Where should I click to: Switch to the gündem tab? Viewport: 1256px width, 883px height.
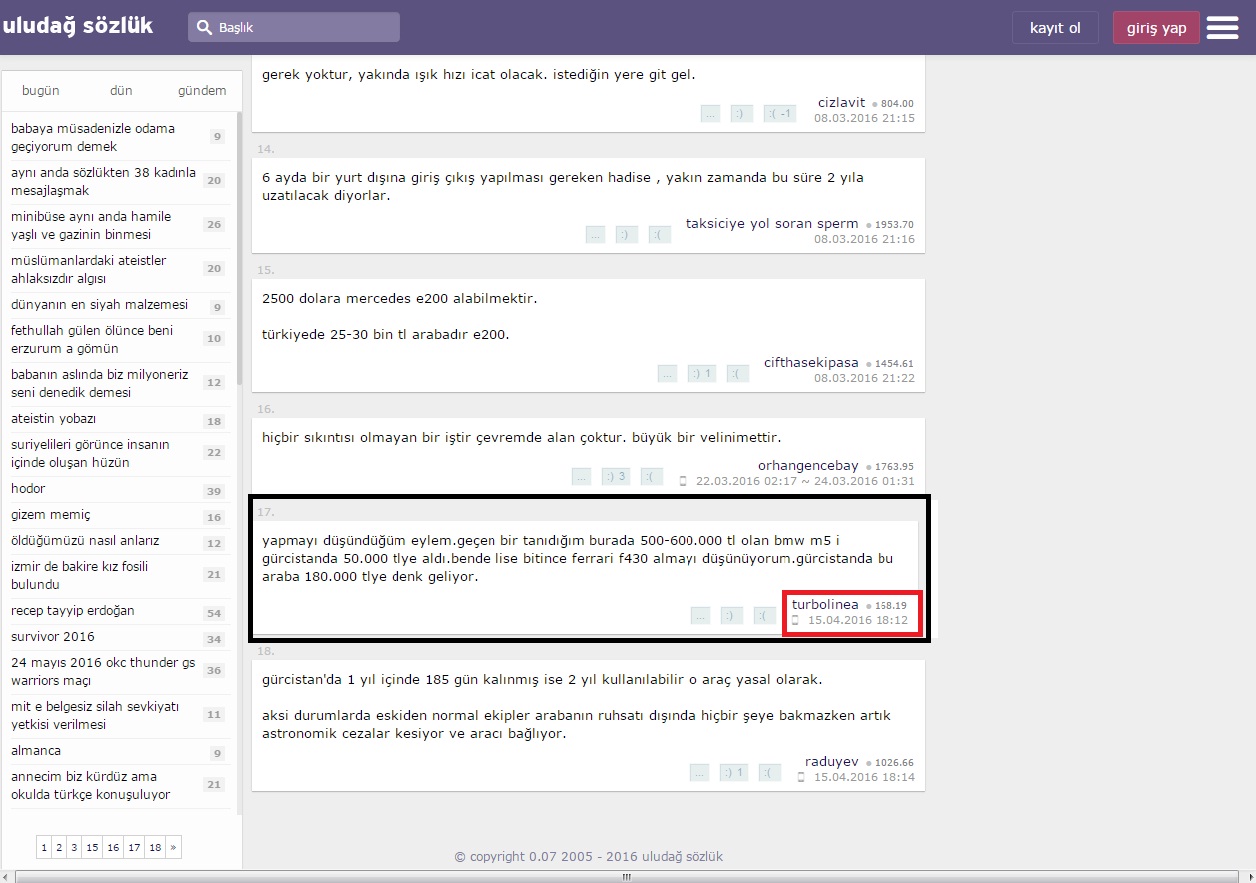click(202, 90)
